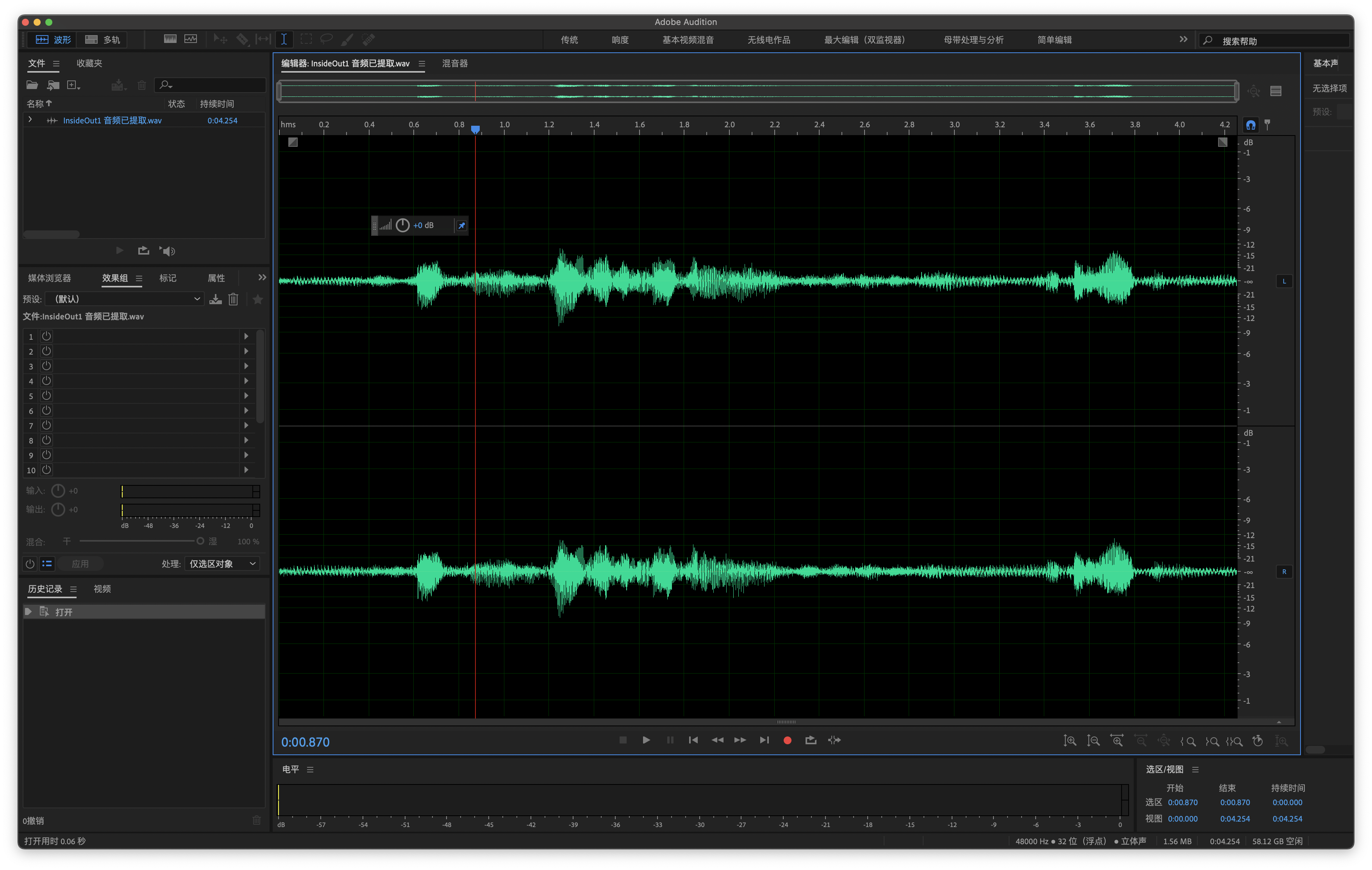Open the 收藏夹 tab
The height and width of the screenshot is (870, 1372).
coord(89,63)
